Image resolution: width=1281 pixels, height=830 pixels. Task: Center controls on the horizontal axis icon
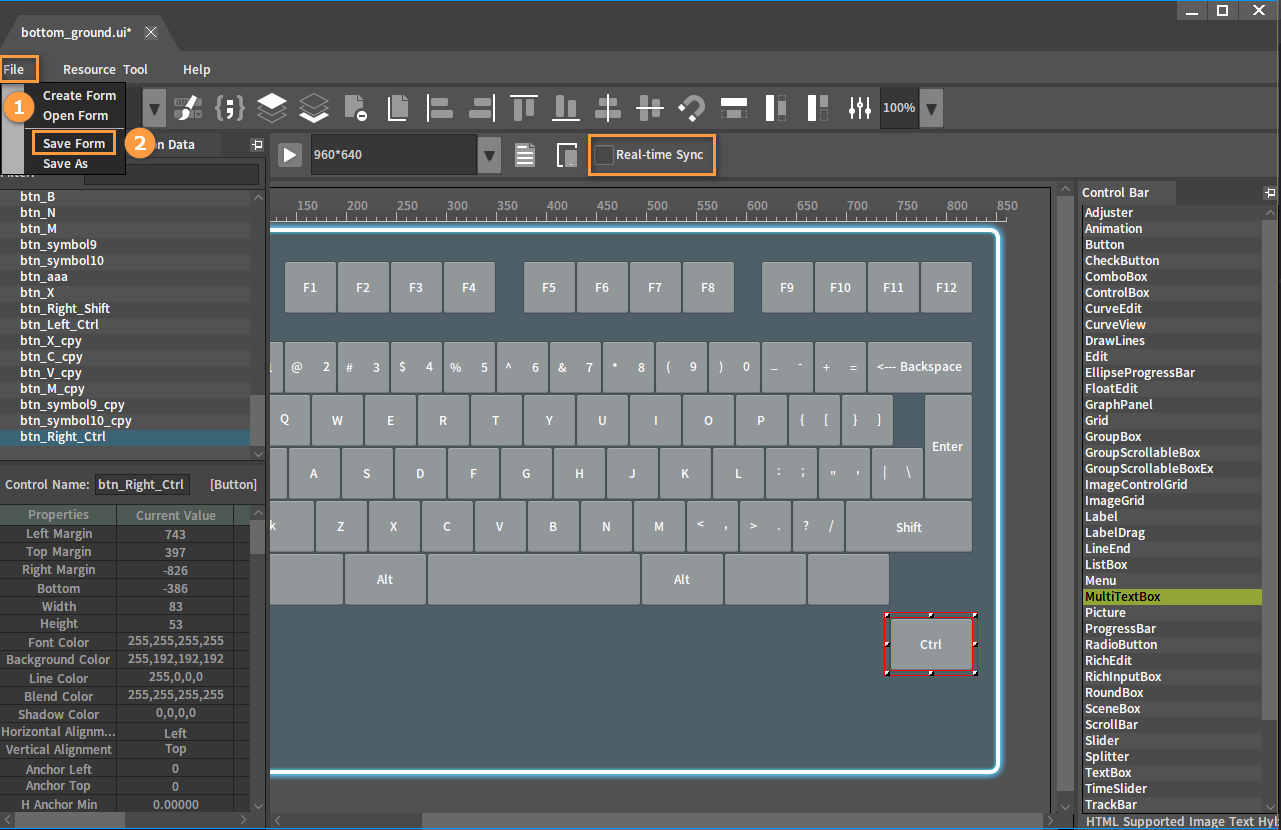click(x=650, y=107)
